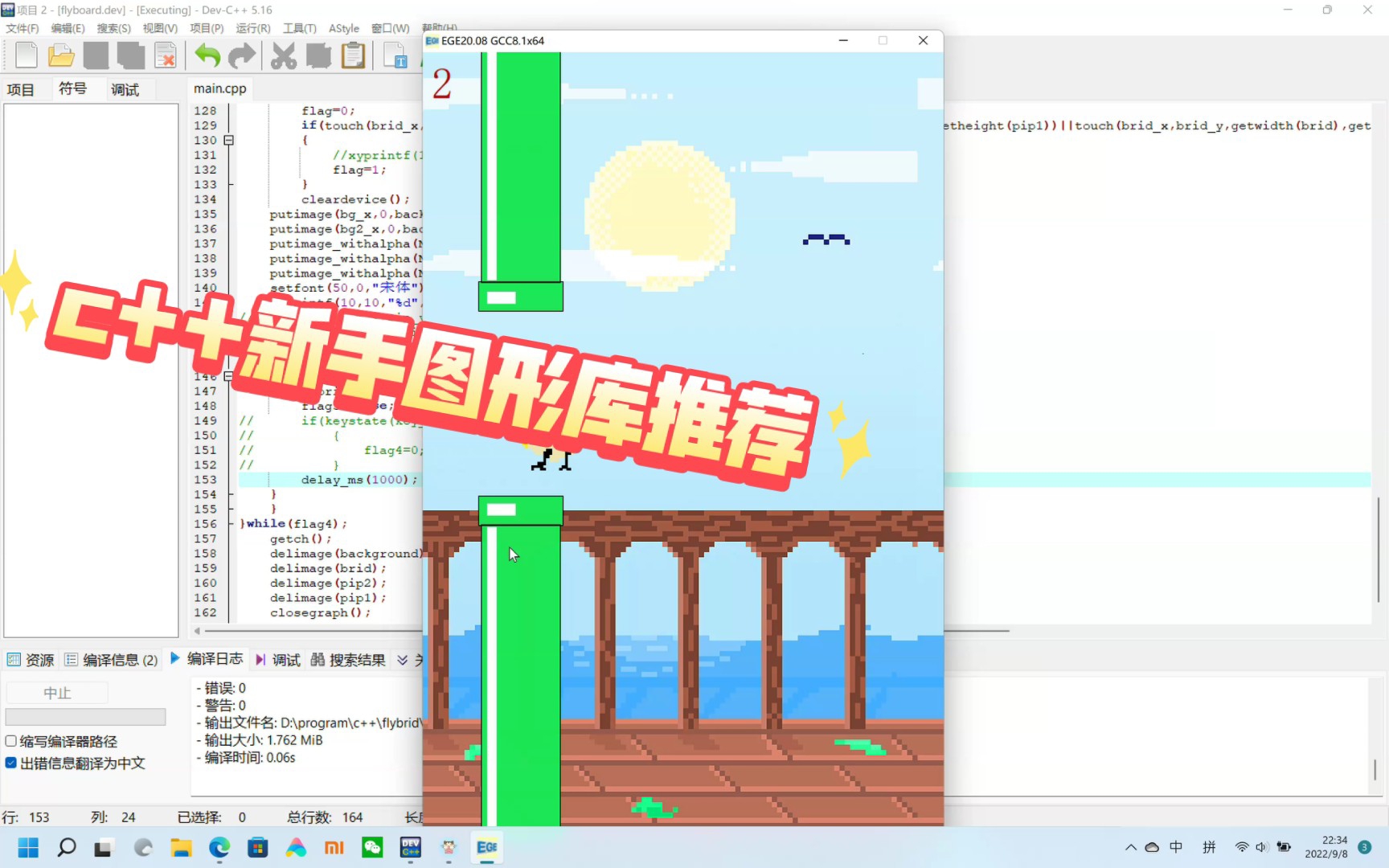Switch to the 符号 side tab
1389x868 pixels.
tap(72, 88)
